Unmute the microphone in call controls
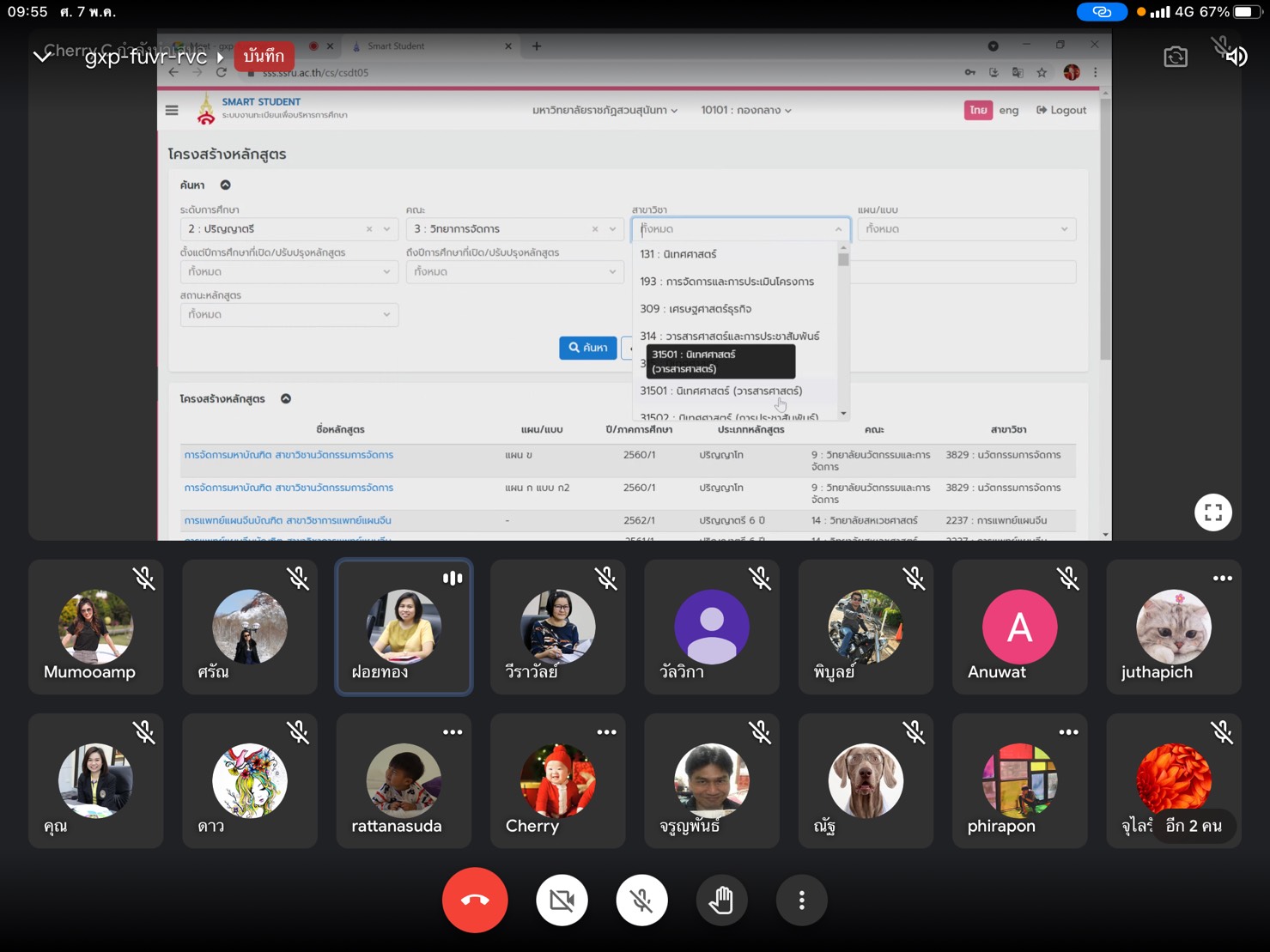Image resolution: width=1270 pixels, height=952 pixels. [641, 900]
